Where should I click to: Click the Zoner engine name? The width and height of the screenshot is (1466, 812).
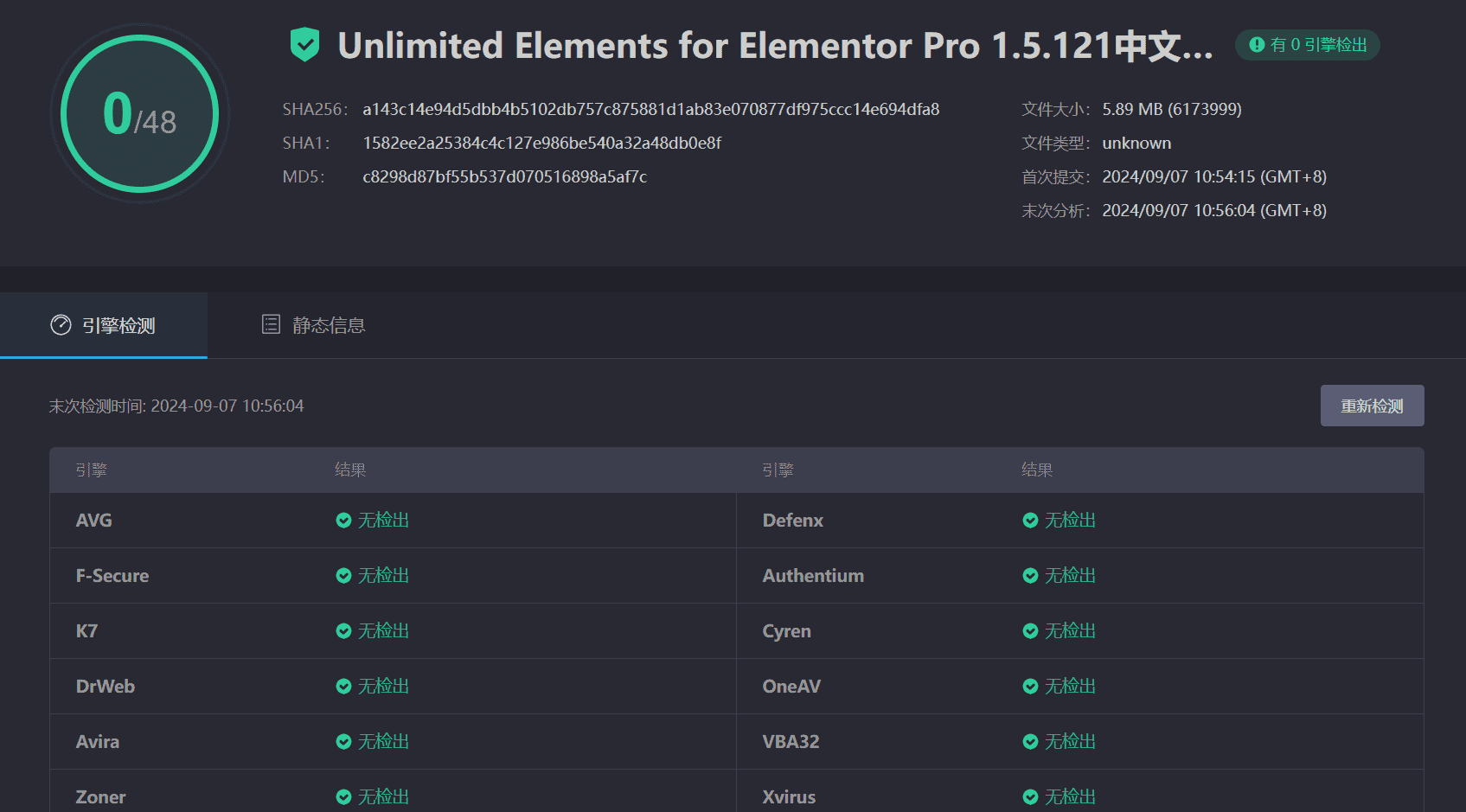tap(100, 797)
